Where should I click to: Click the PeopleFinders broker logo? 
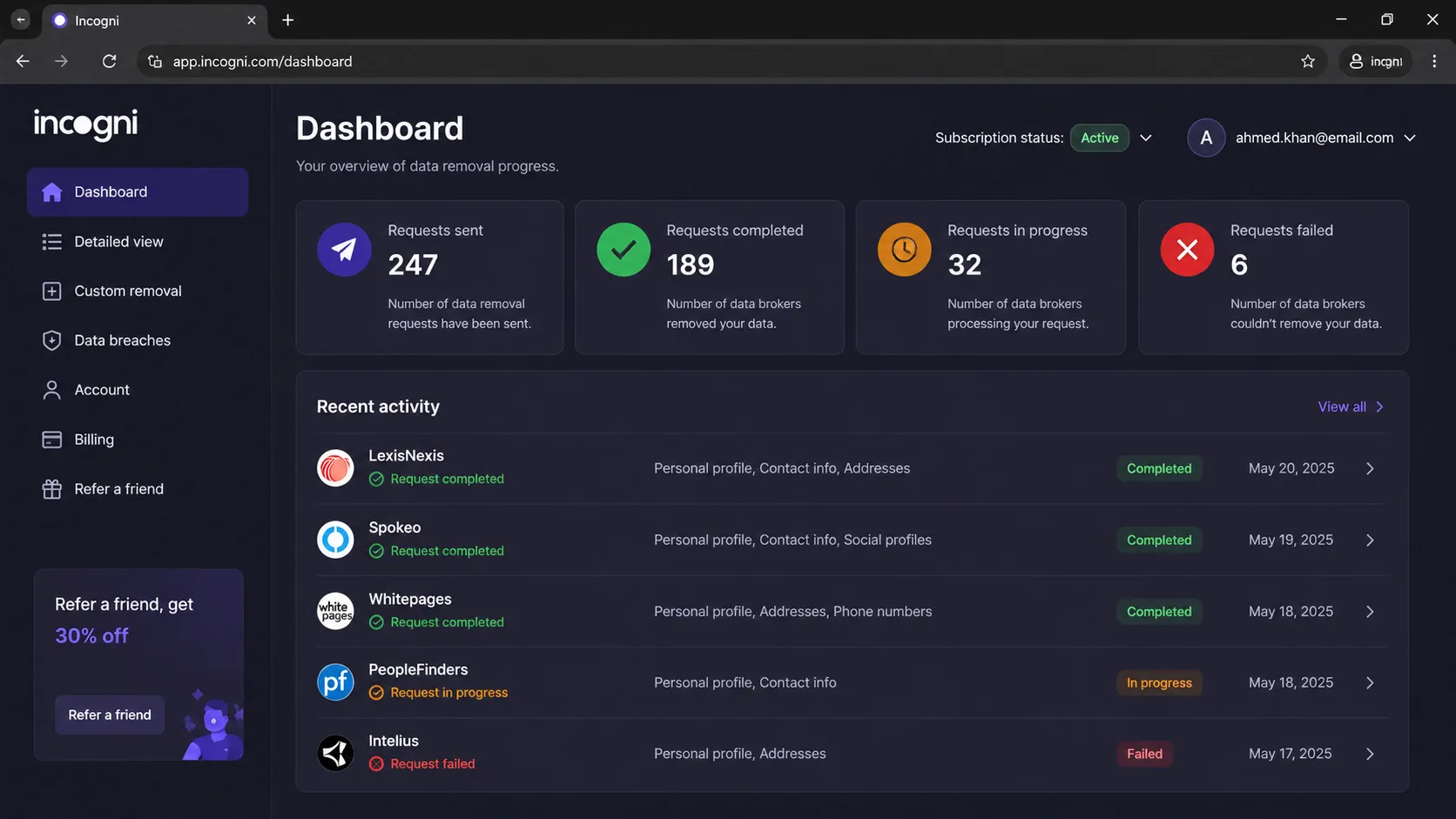click(x=335, y=682)
